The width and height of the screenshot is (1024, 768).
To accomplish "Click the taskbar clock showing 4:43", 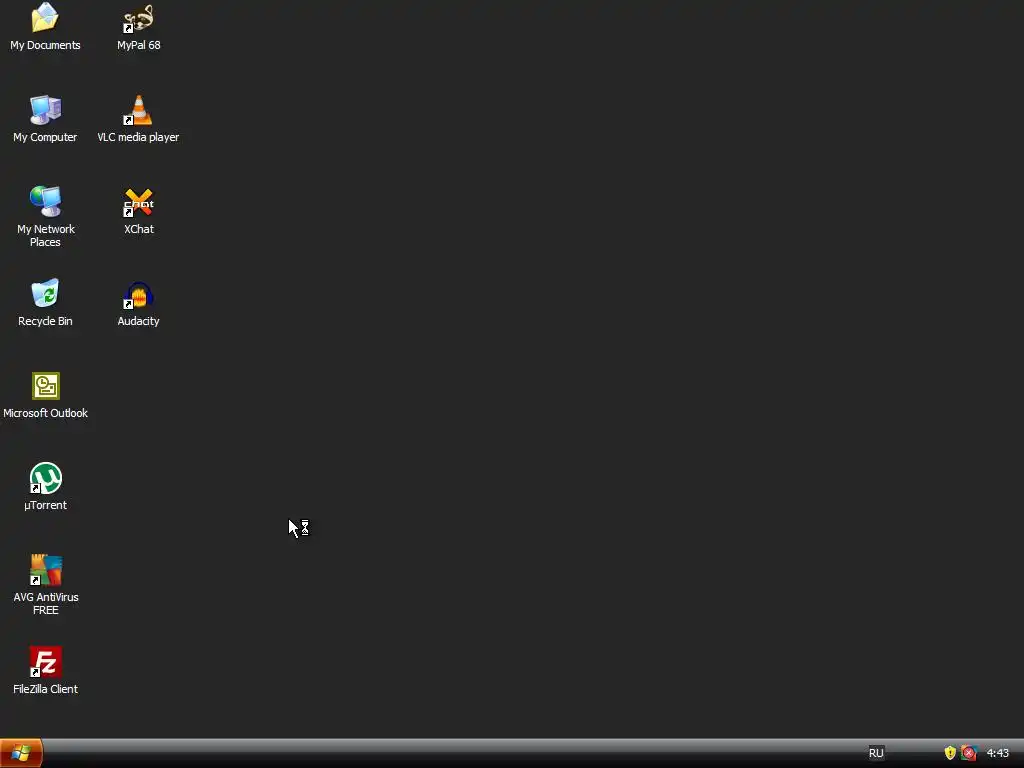I will point(997,753).
